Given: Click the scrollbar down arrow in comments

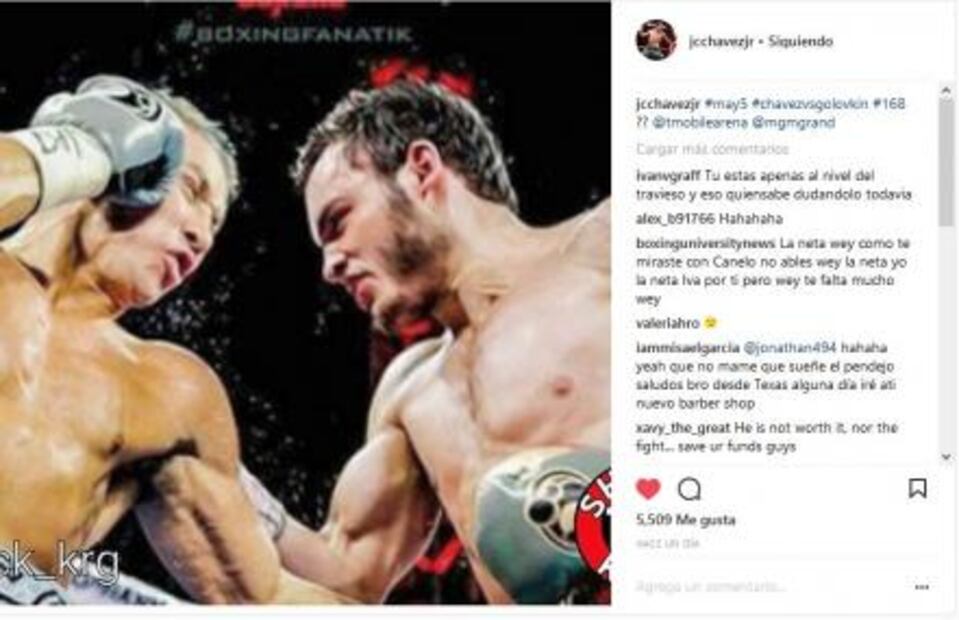Looking at the screenshot, I should click(x=946, y=457).
